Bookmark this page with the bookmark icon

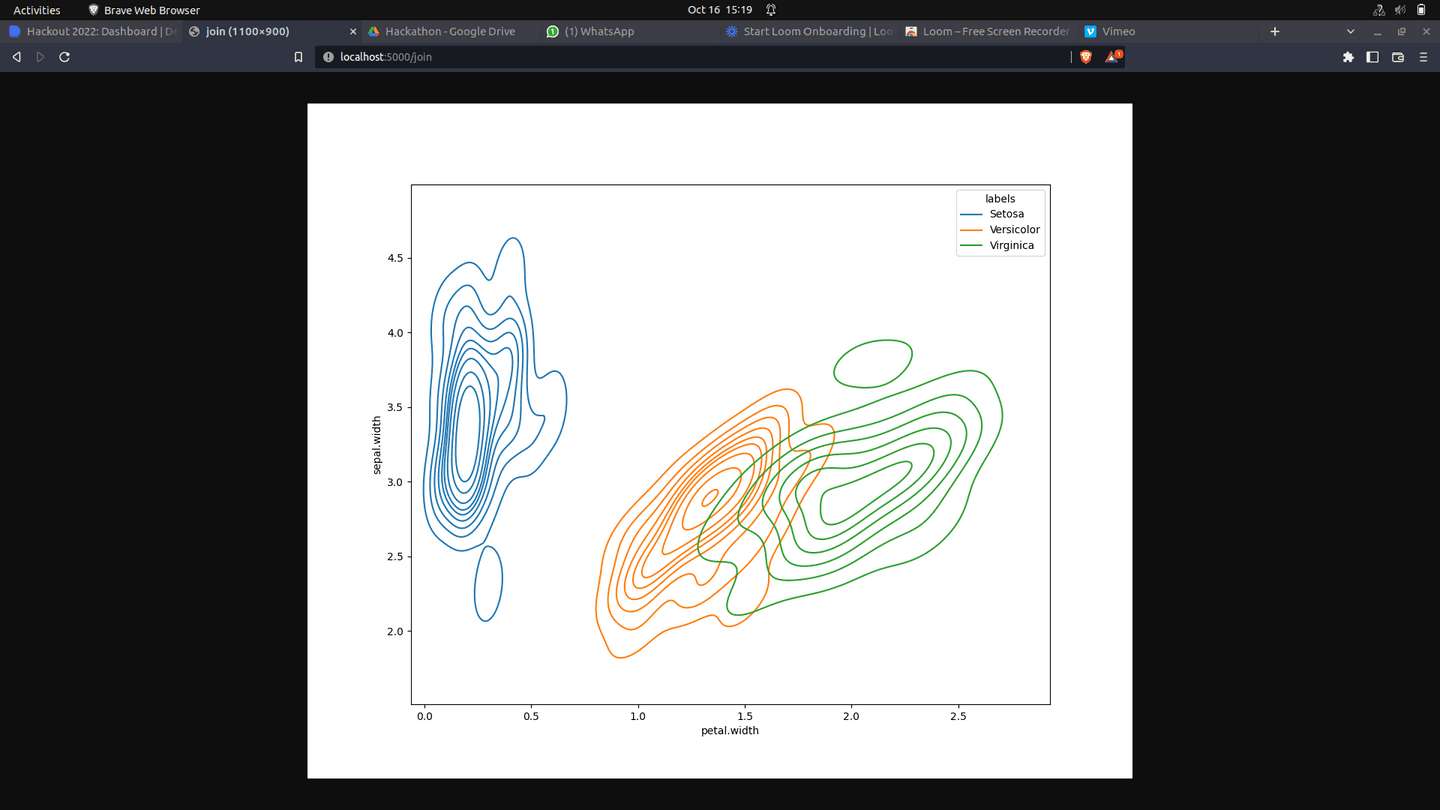click(x=298, y=57)
